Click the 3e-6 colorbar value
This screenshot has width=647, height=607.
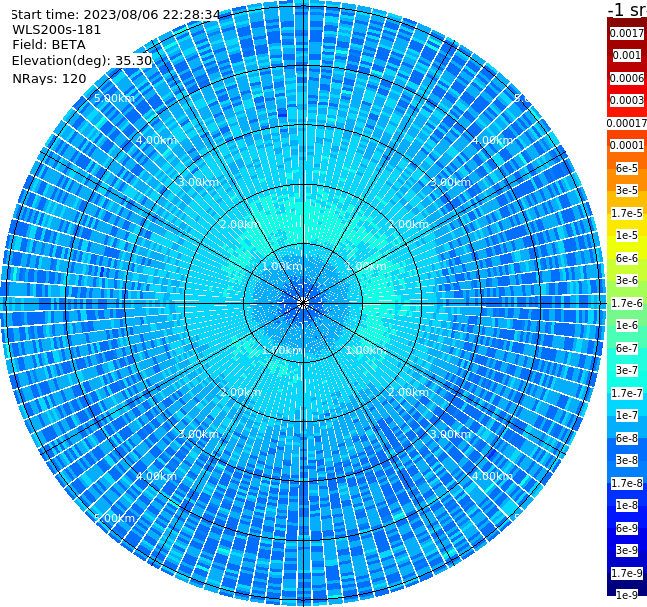[627, 280]
